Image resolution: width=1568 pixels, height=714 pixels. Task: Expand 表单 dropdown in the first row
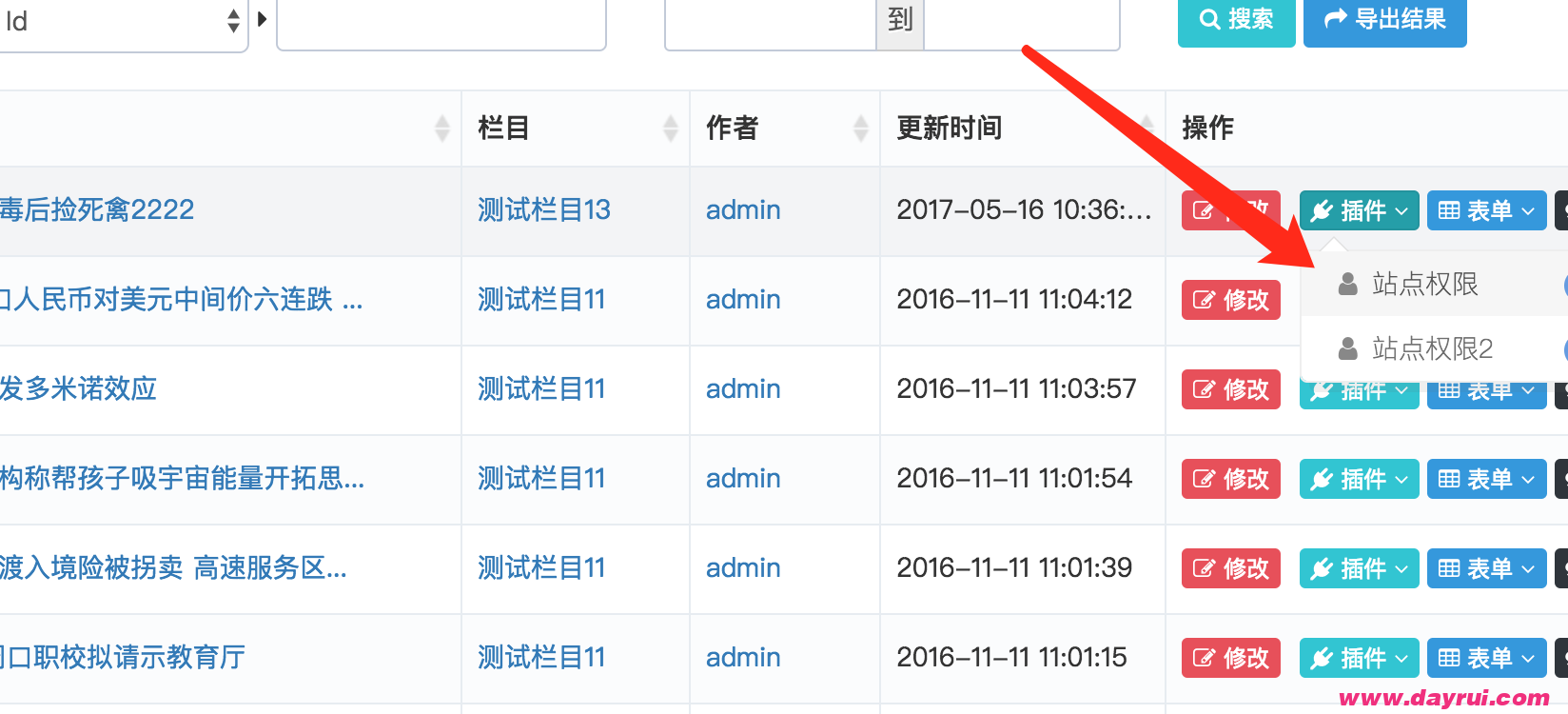pyautogui.click(x=1486, y=210)
